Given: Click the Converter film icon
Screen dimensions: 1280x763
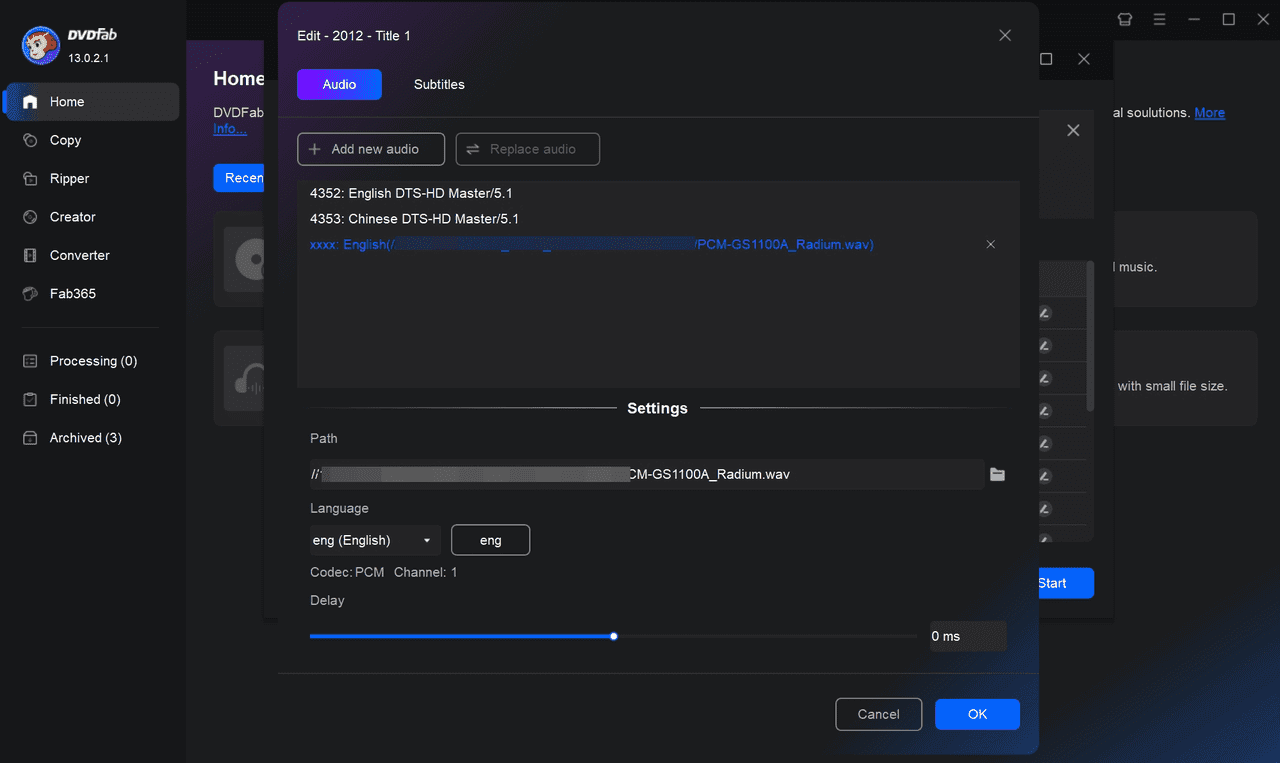Looking at the screenshot, I should [30, 255].
